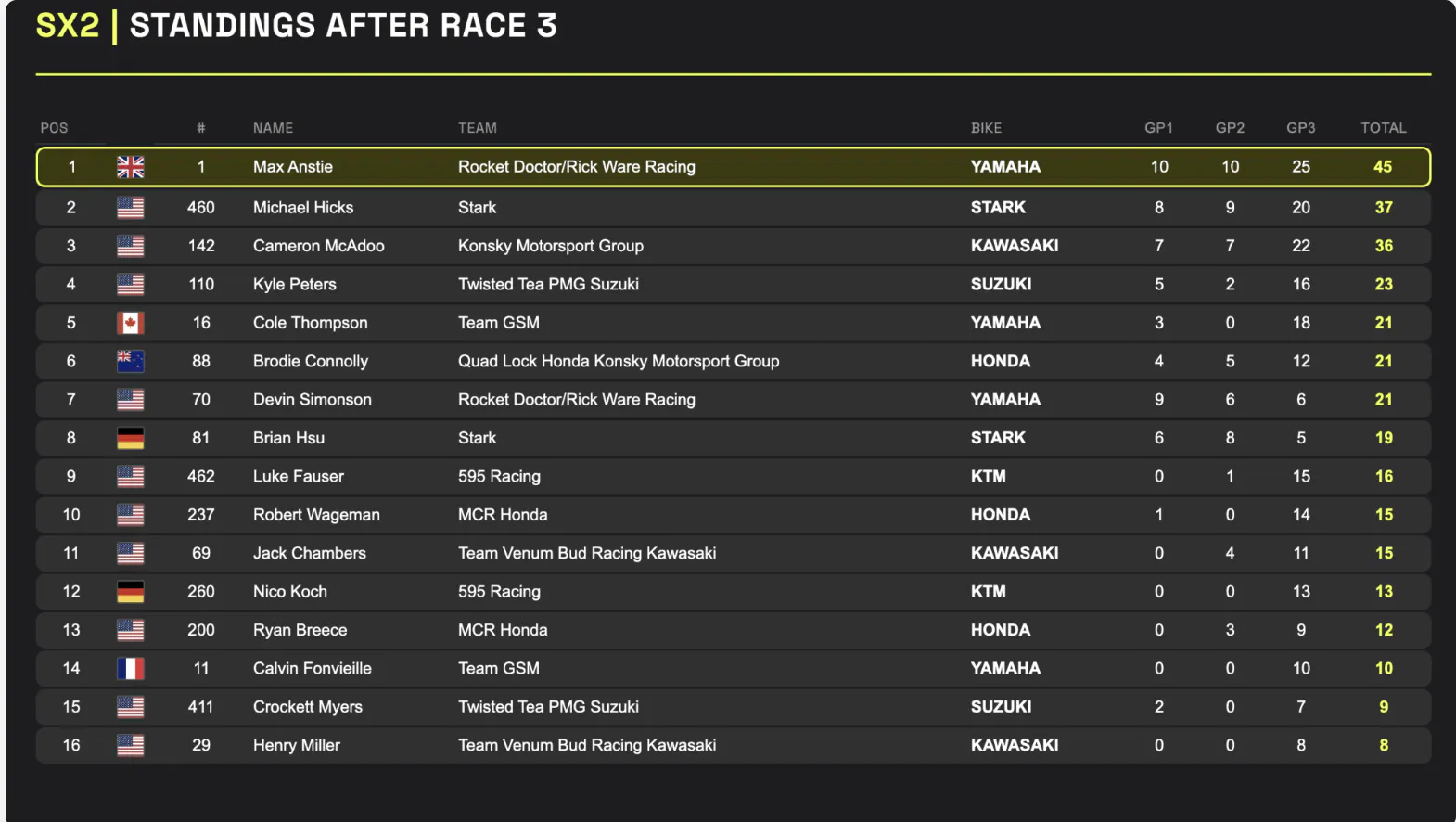
Task: Click the US flag beside Henry Miller
Action: [x=130, y=745]
